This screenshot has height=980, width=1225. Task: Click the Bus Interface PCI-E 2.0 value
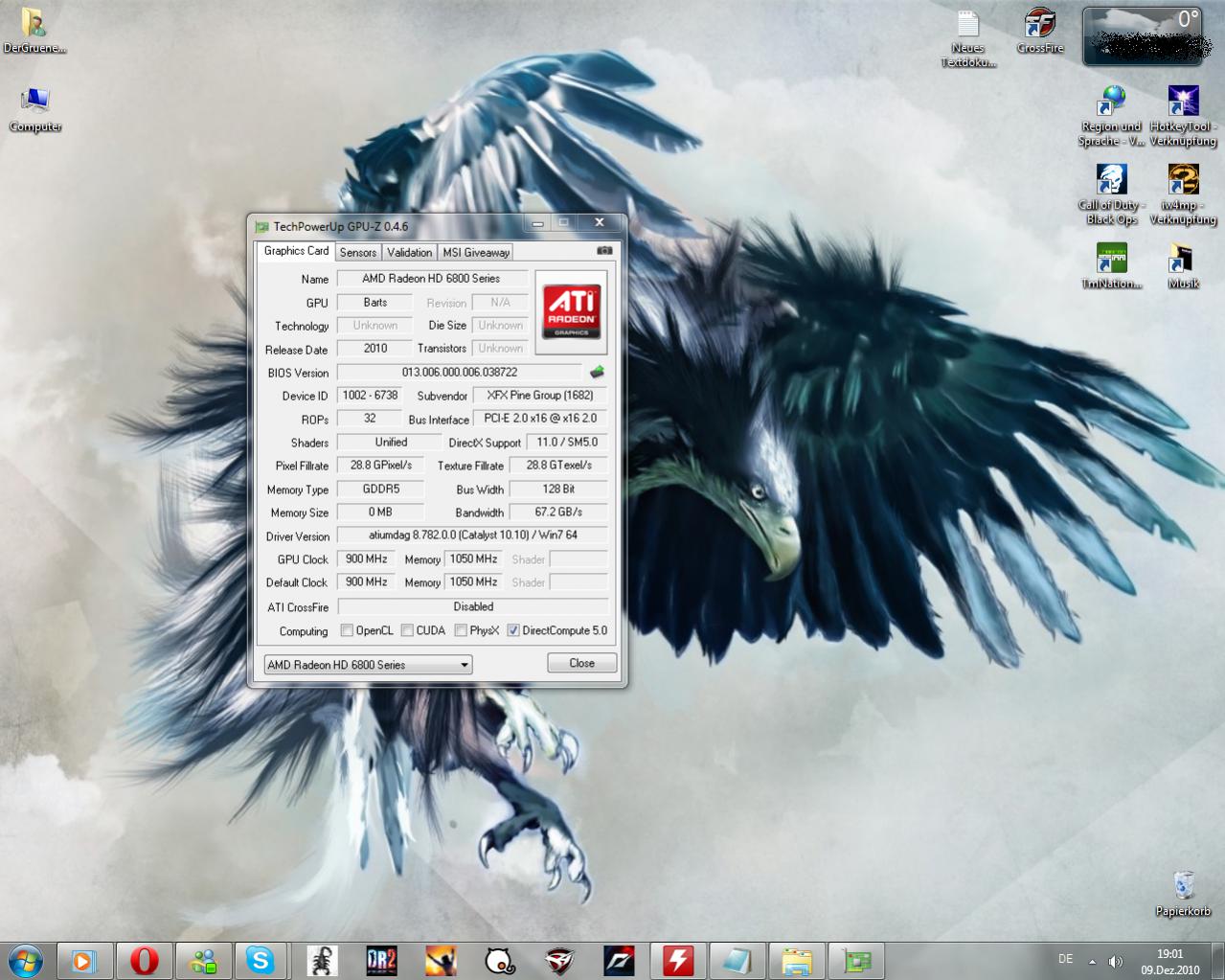click(x=540, y=419)
